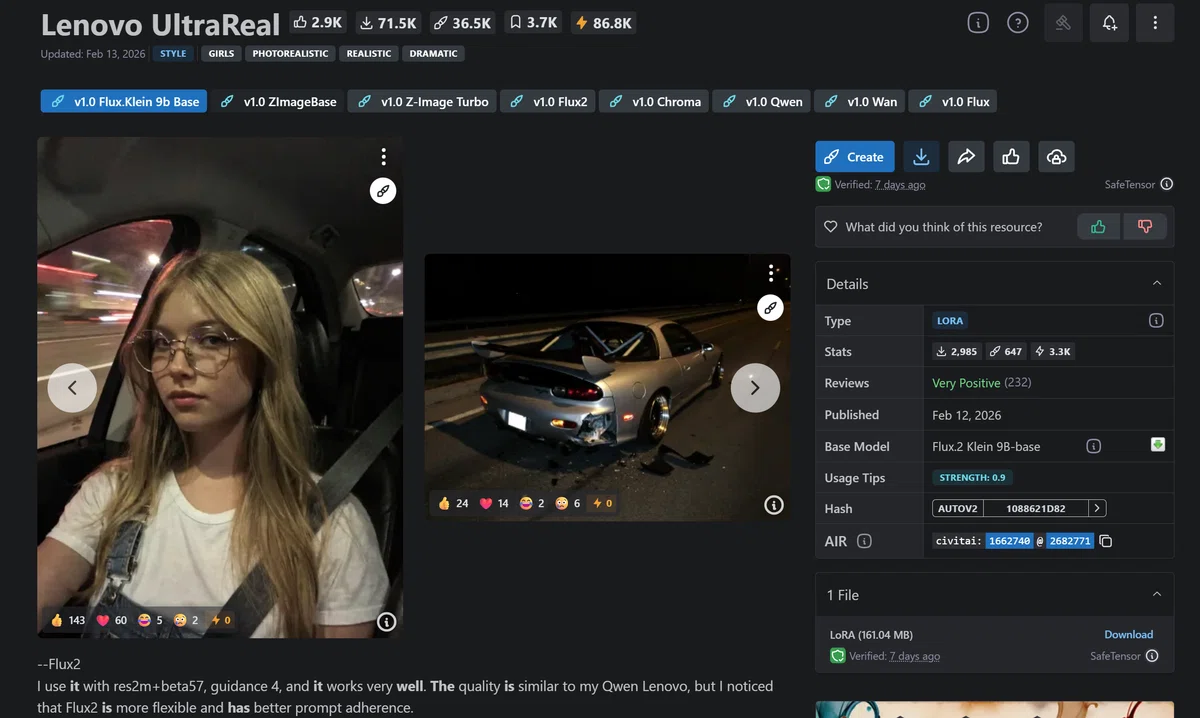This screenshot has height=718, width=1200.
Task: Click the 2.9K thumbs-up likes badge
Action: 317,22
